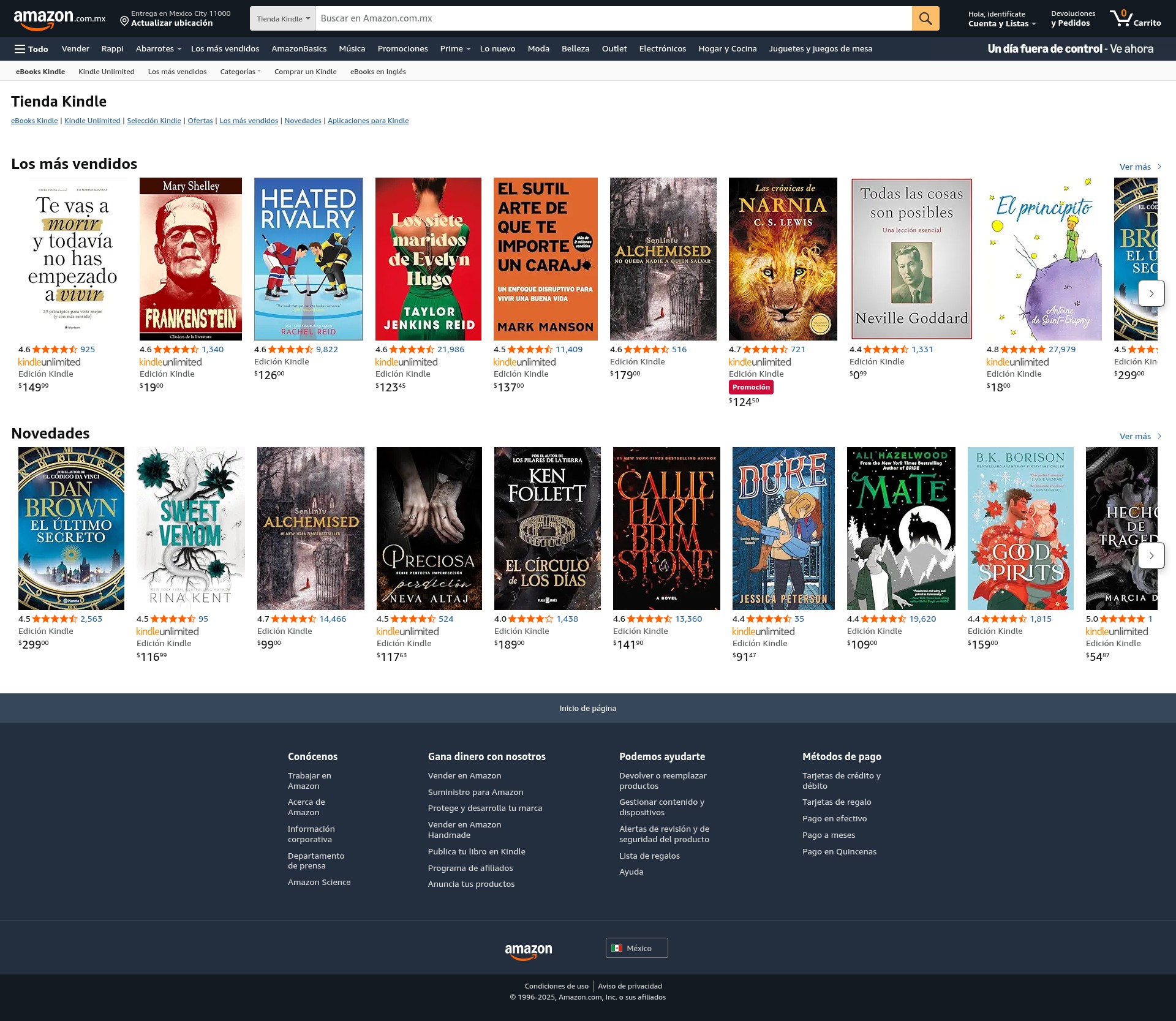Open Aviso de privacidad link
This screenshot has width=1176, height=1021.
click(x=630, y=986)
